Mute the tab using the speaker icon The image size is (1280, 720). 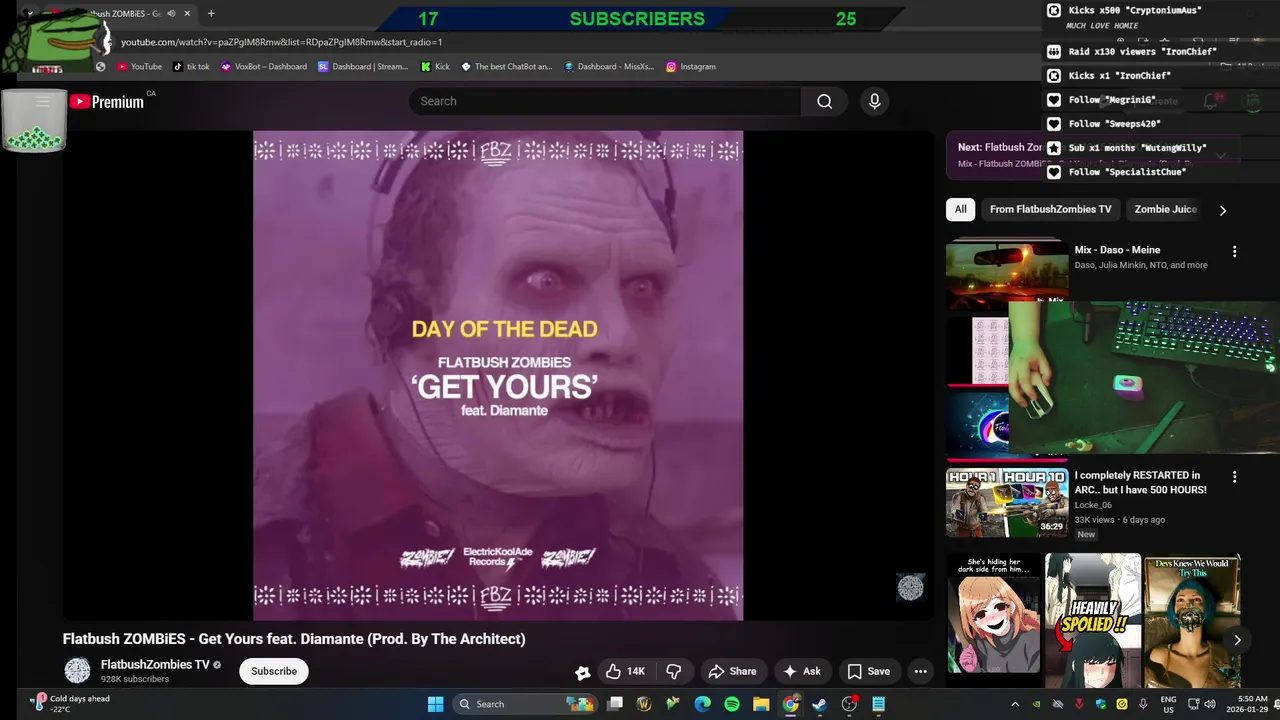pos(171,14)
